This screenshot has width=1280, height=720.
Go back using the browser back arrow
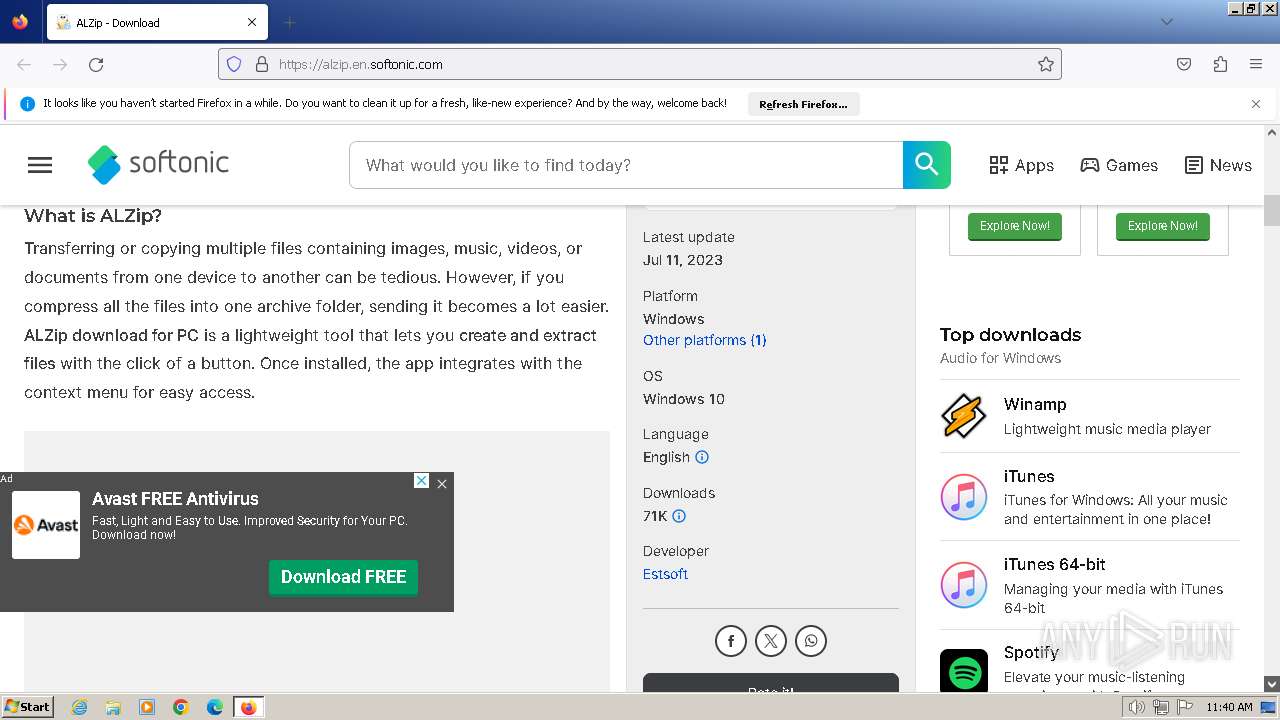point(24,64)
